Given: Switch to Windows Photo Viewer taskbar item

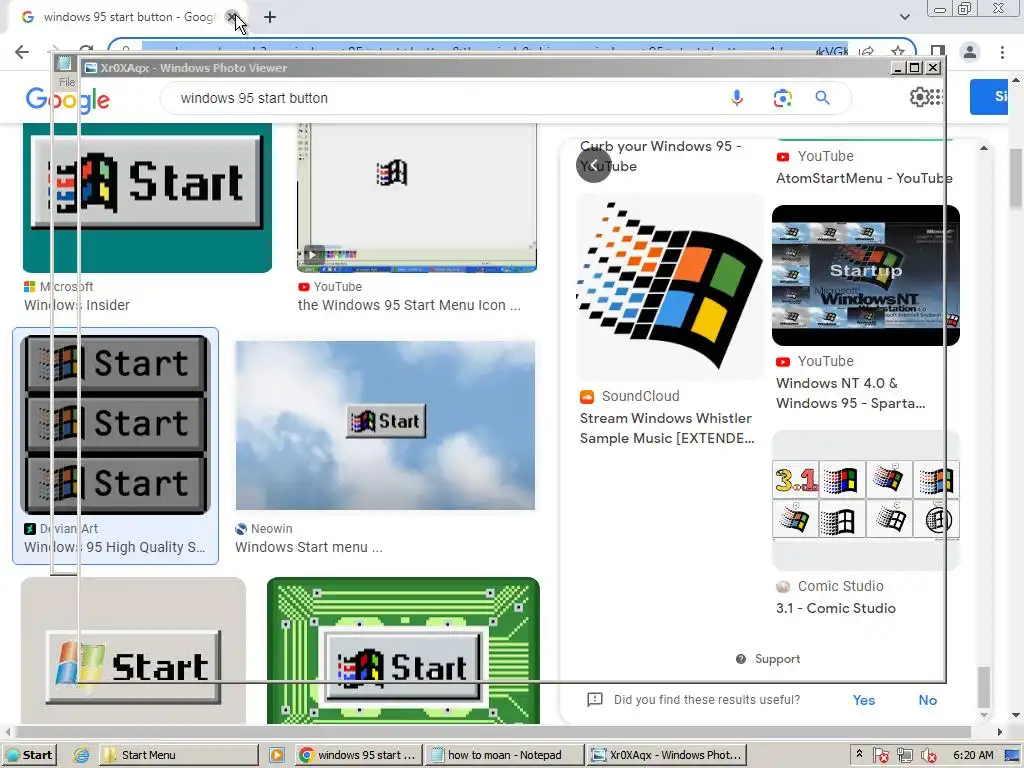Looking at the screenshot, I should 666,755.
